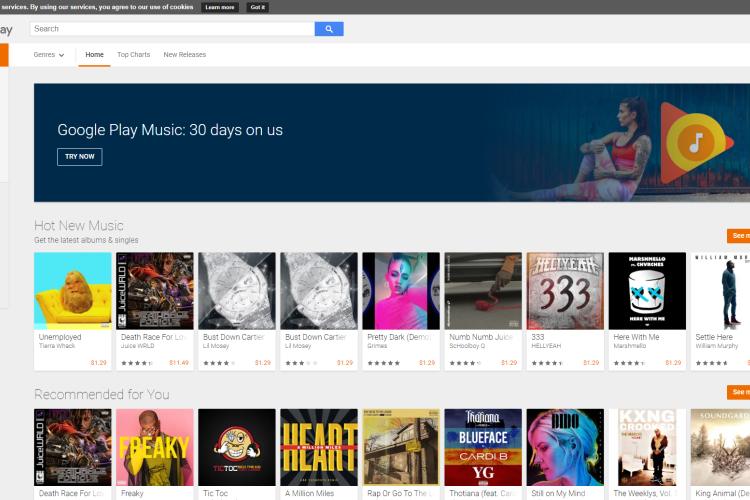
Task: Open the Rap Or Go To The League cover
Action: (401, 447)
